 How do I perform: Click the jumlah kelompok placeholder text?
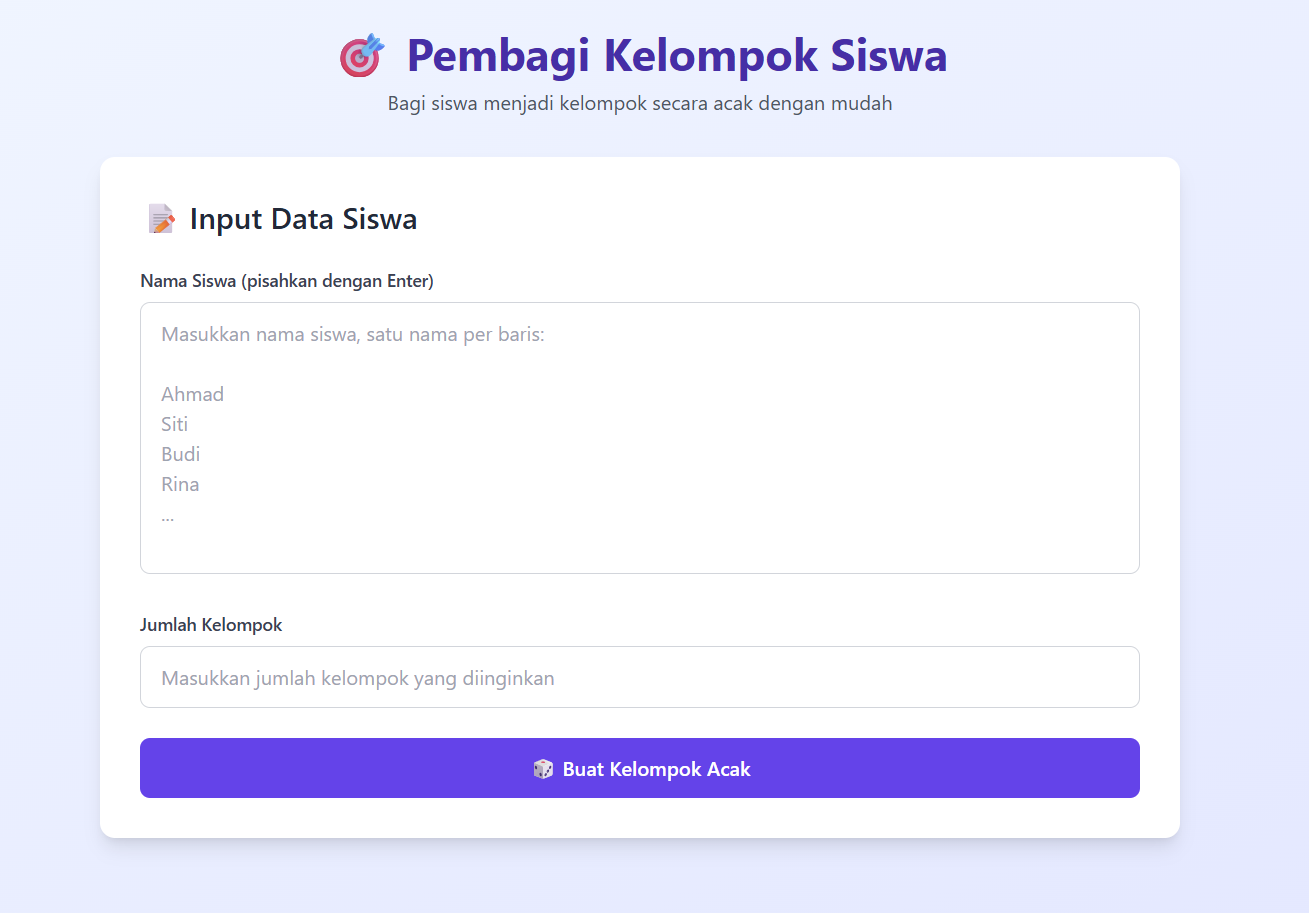[357, 677]
